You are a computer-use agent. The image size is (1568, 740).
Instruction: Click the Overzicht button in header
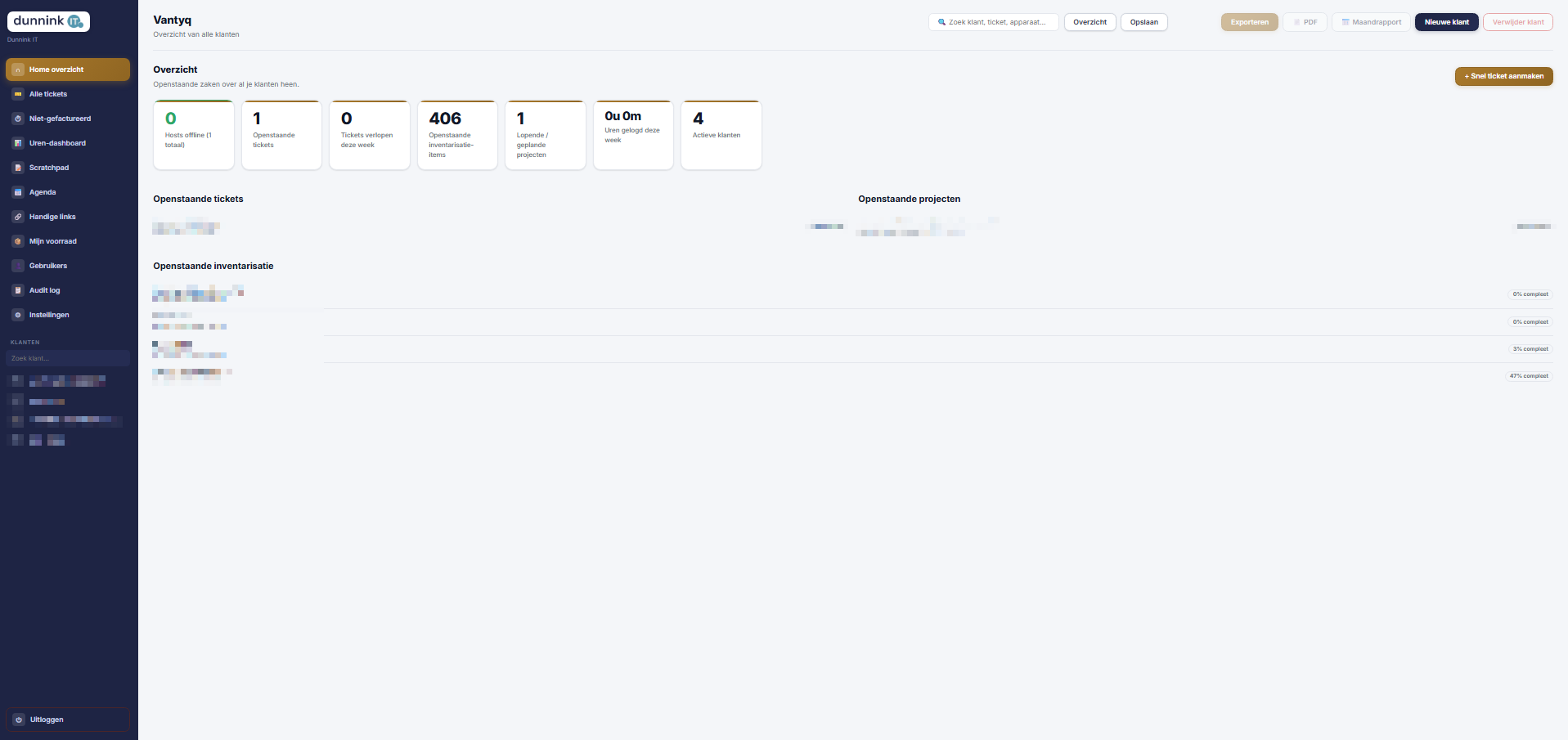(x=1090, y=22)
